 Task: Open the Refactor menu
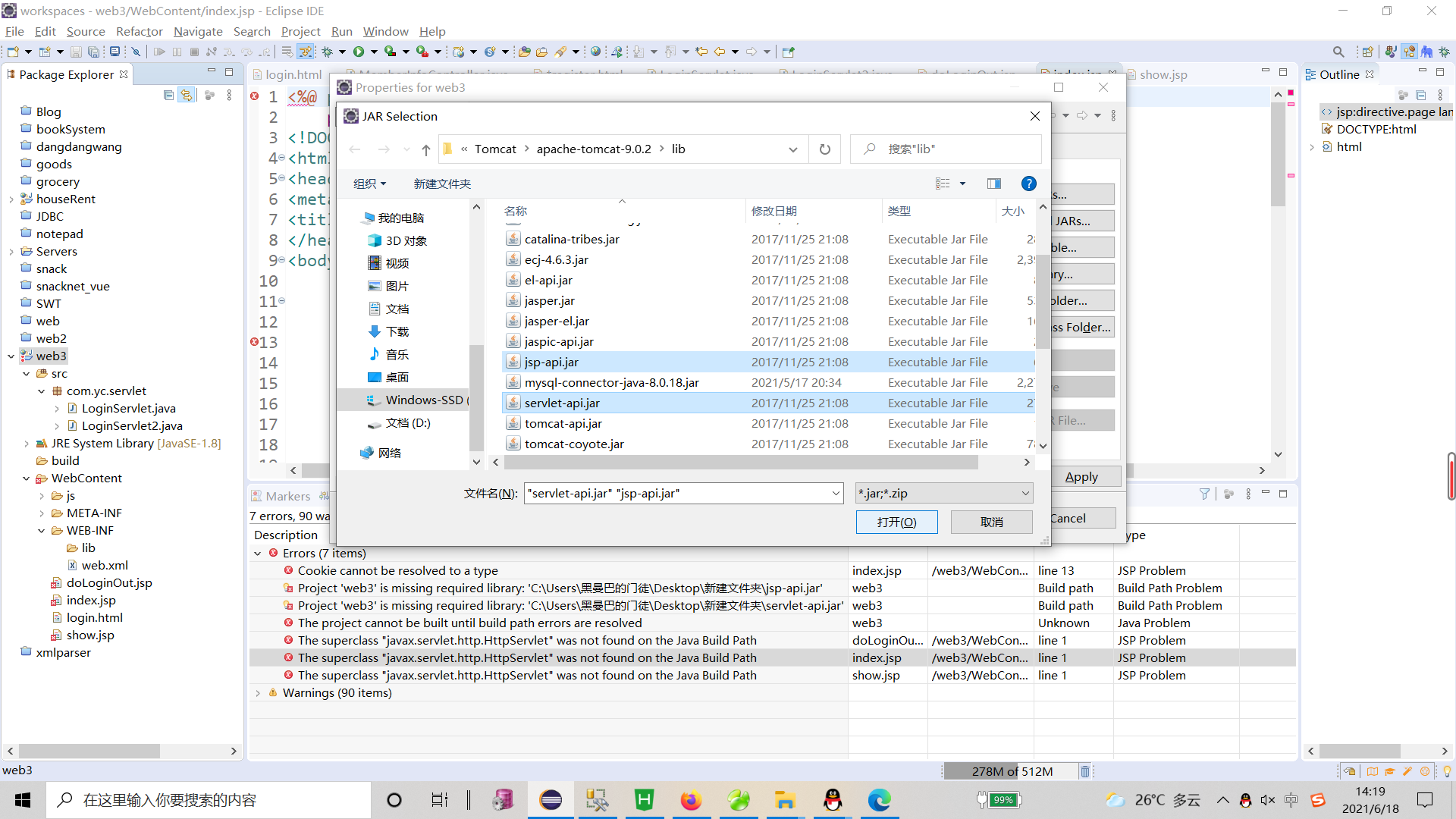click(139, 31)
